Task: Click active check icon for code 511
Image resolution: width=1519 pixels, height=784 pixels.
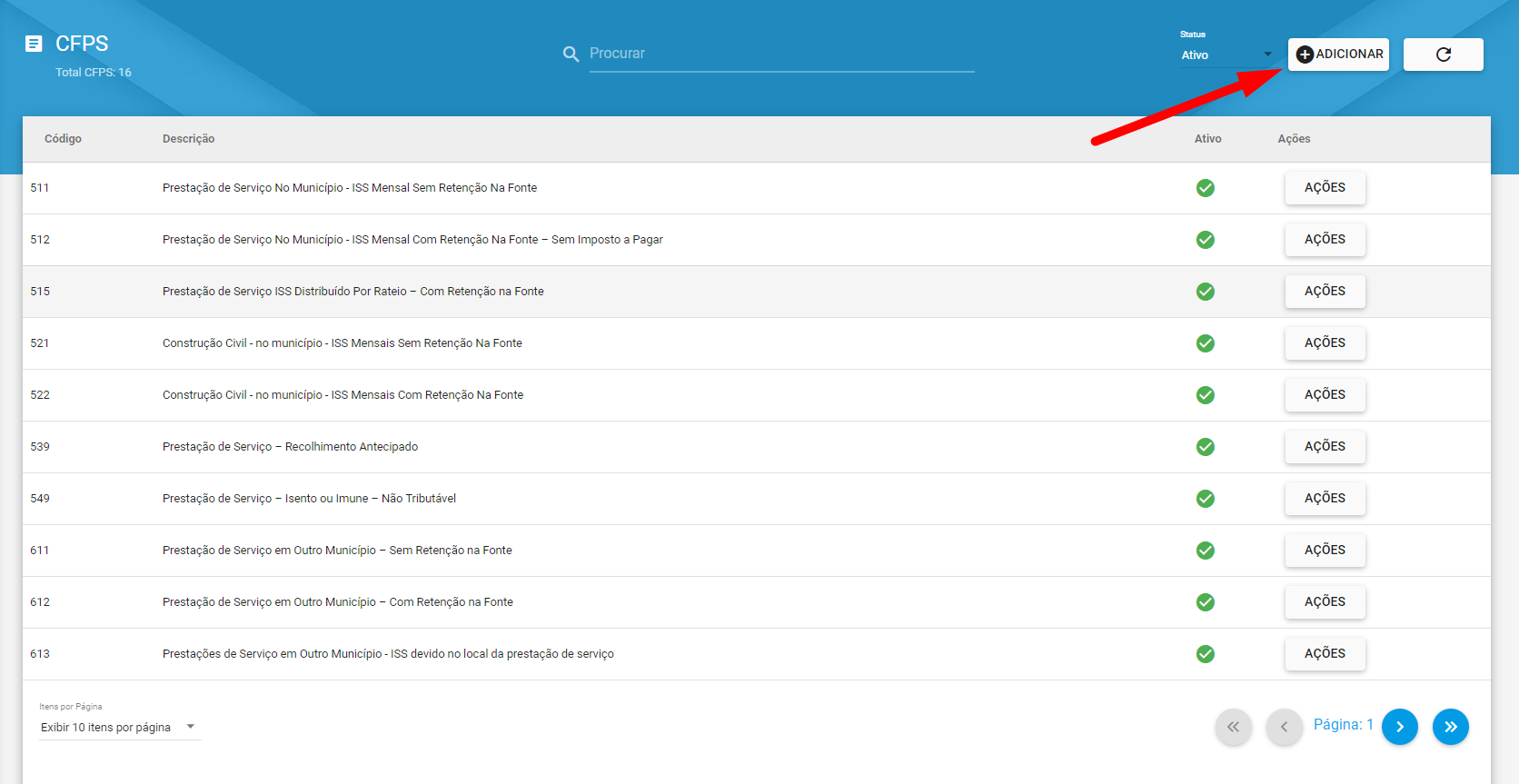Action: [x=1206, y=188]
